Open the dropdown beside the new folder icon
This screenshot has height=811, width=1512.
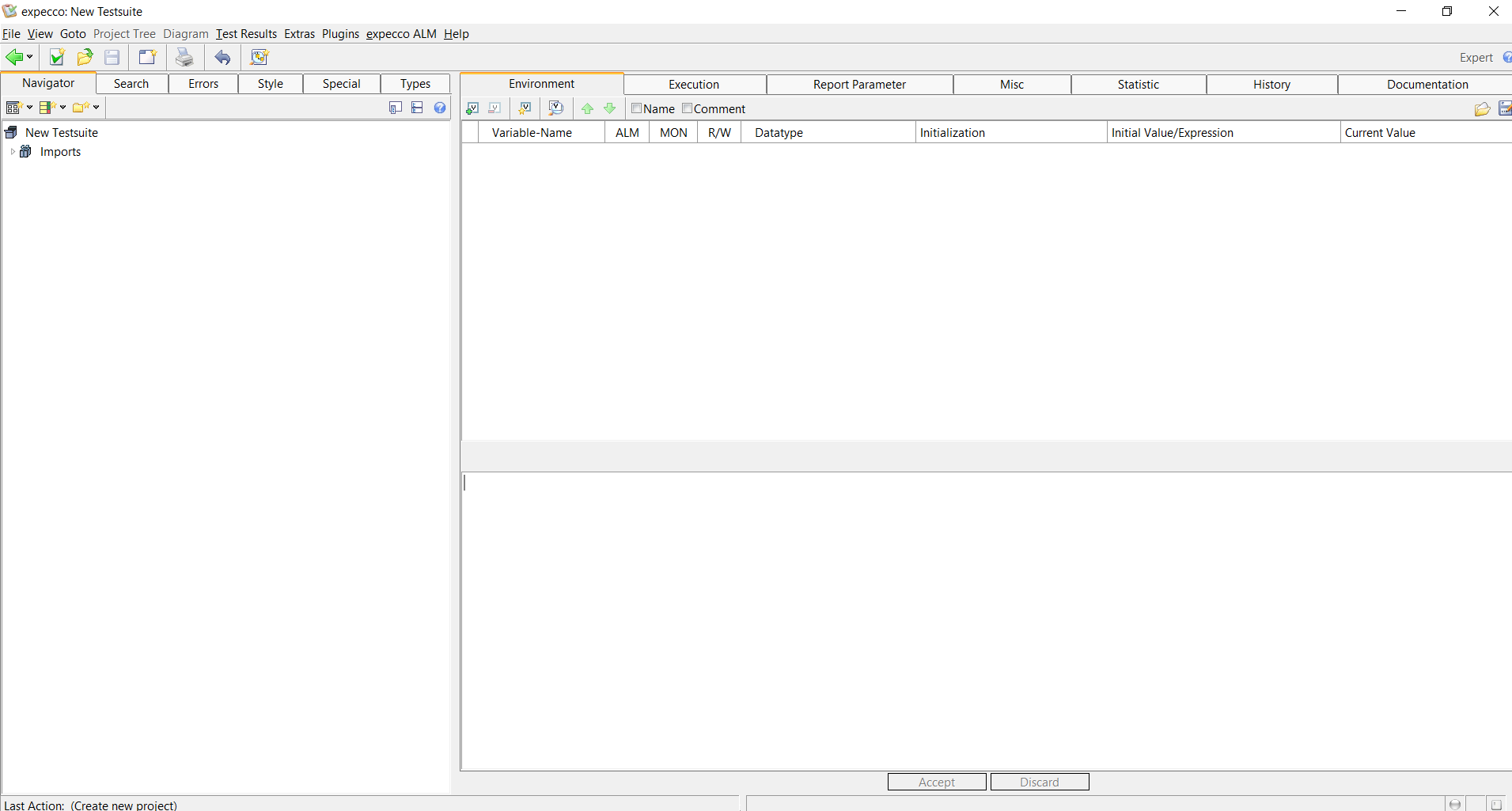tap(96, 108)
